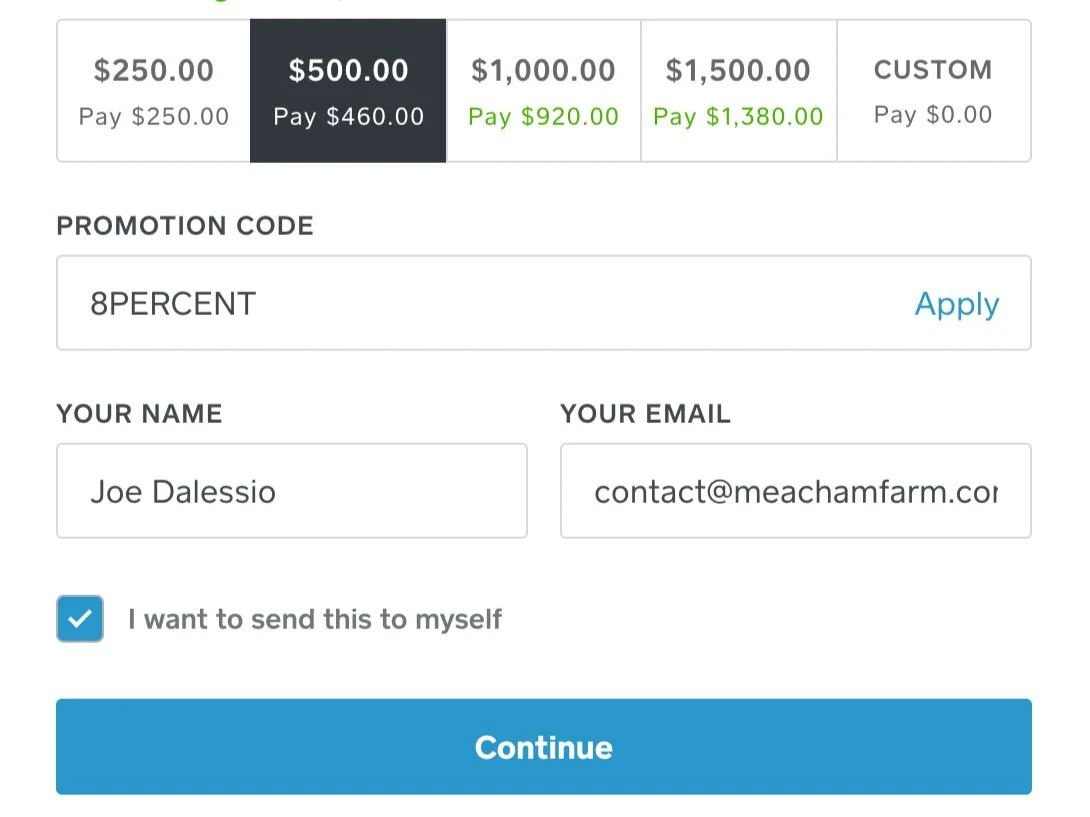Click the Apply promotion code link
Image resolution: width=1090 pixels, height=817 pixels.
pyautogui.click(x=956, y=304)
